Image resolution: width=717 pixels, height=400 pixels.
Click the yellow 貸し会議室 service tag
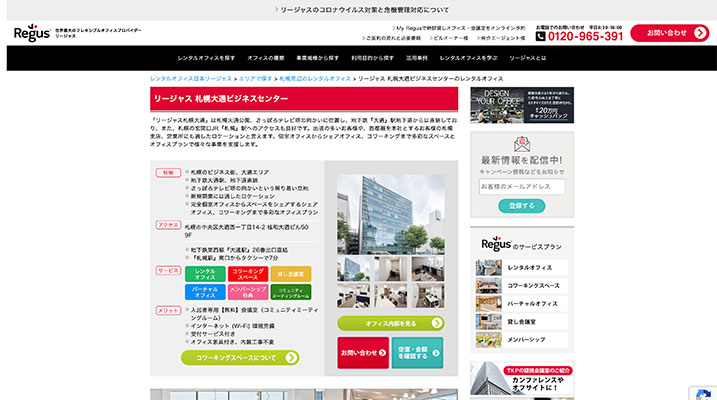291,274
